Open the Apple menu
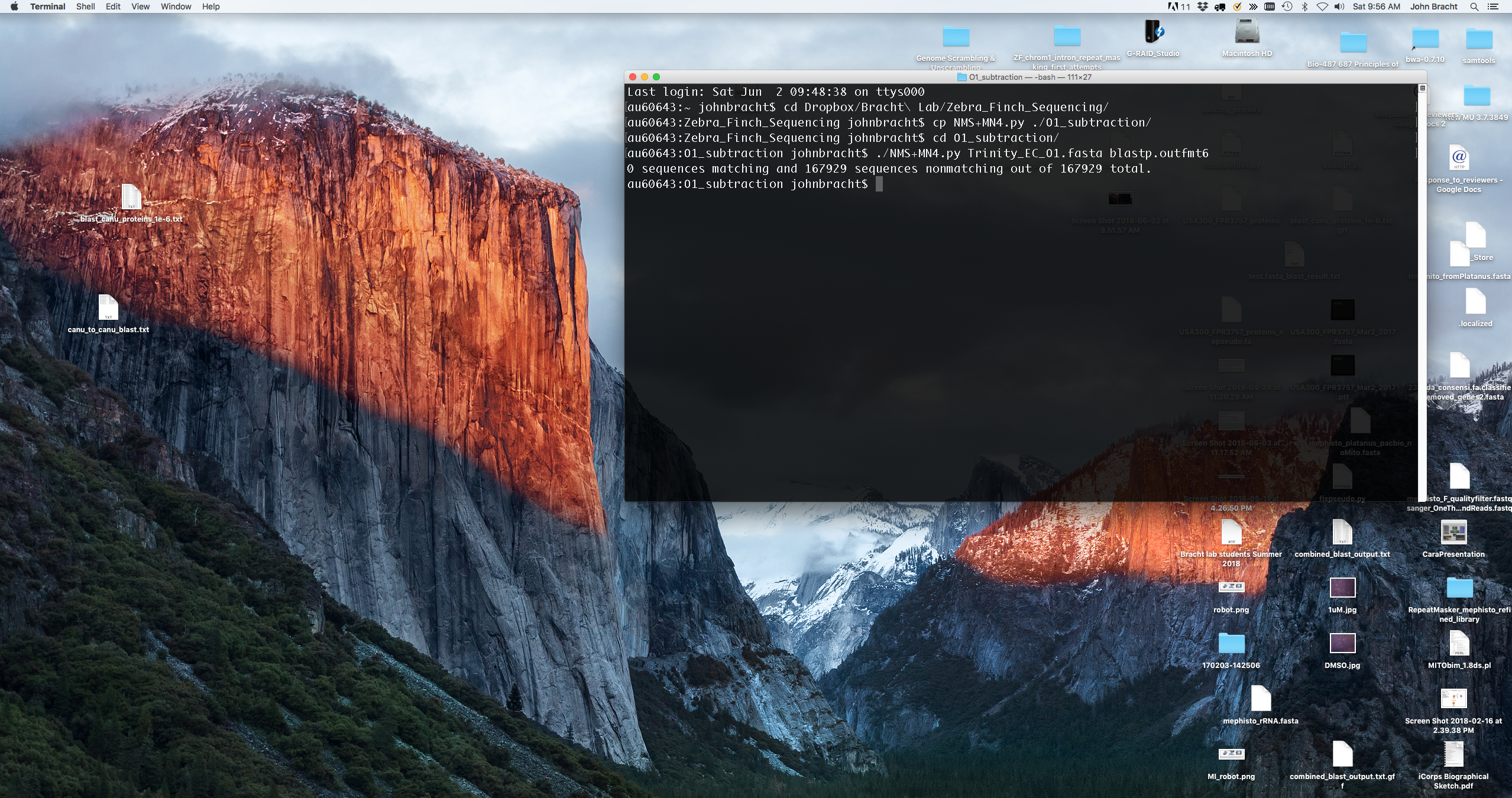 (14, 7)
